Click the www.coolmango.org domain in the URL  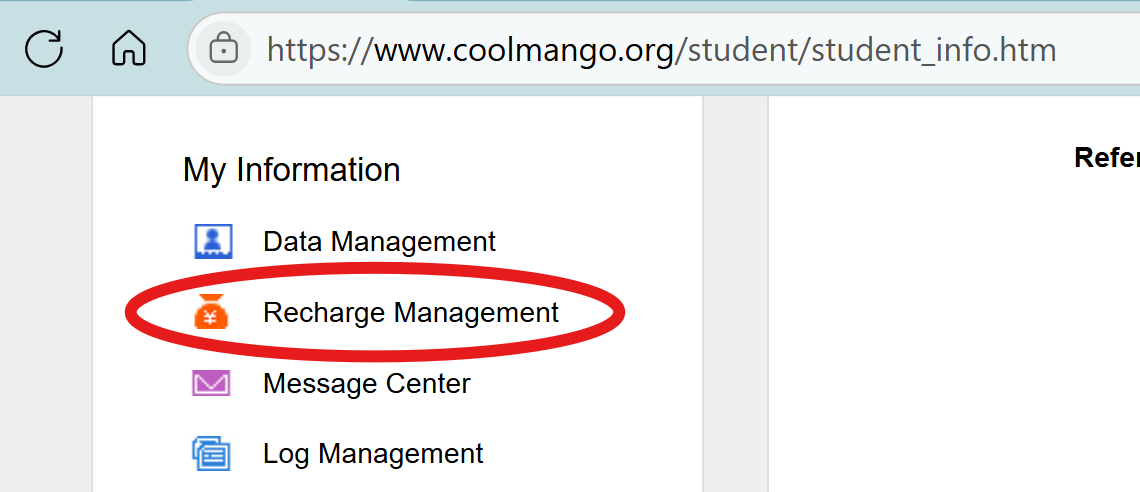click(x=523, y=50)
